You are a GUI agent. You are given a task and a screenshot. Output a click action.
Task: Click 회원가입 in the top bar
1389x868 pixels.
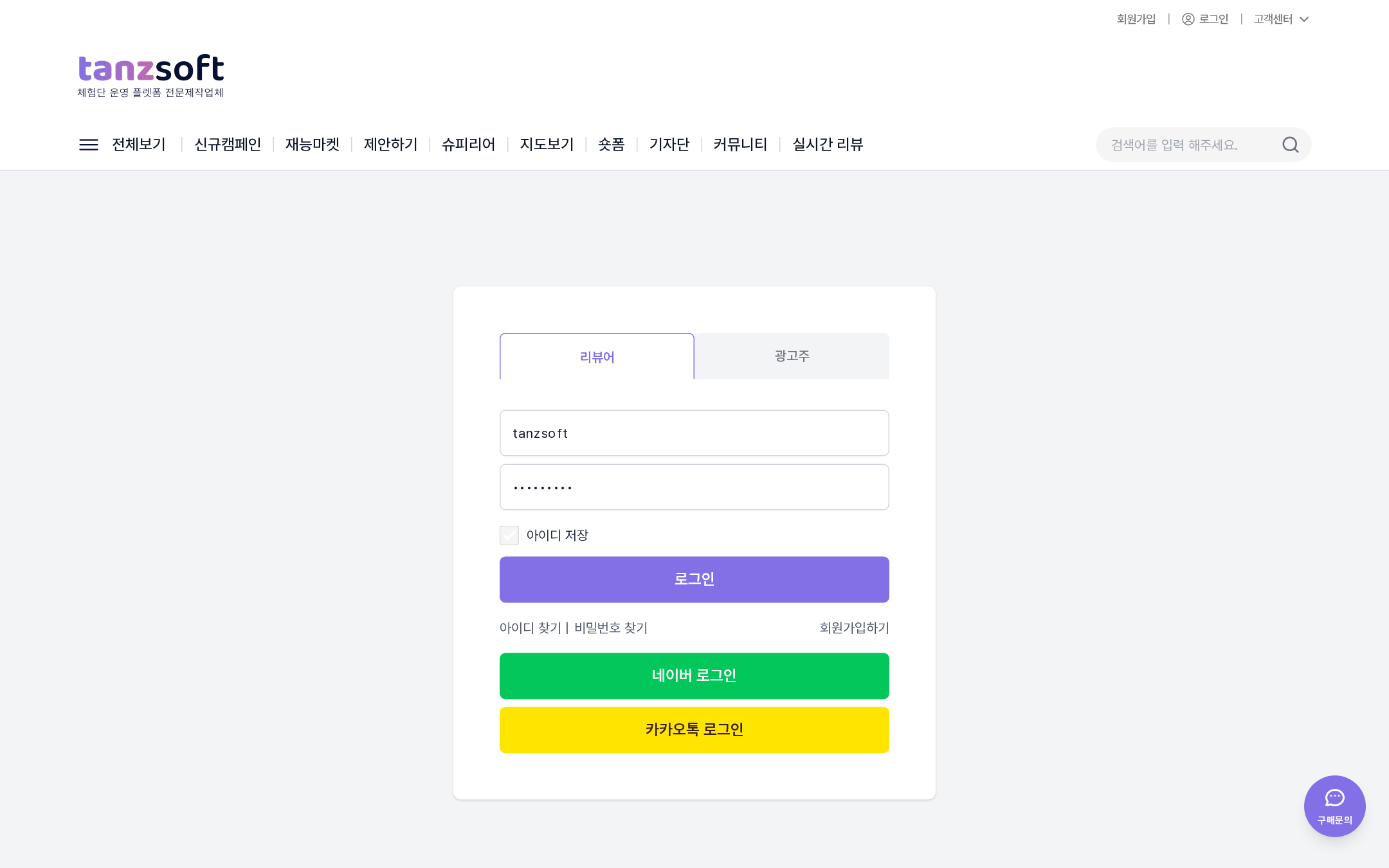click(1136, 19)
